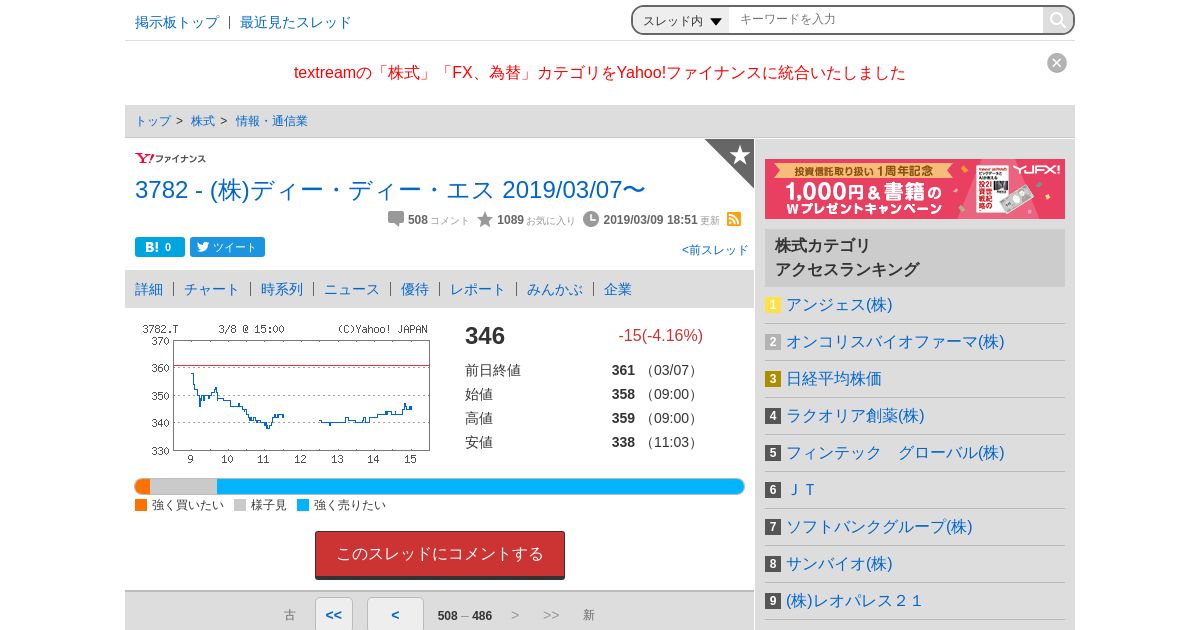This screenshot has width=1200, height=630.
Task: Click the < previous page button
Action: (395, 615)
